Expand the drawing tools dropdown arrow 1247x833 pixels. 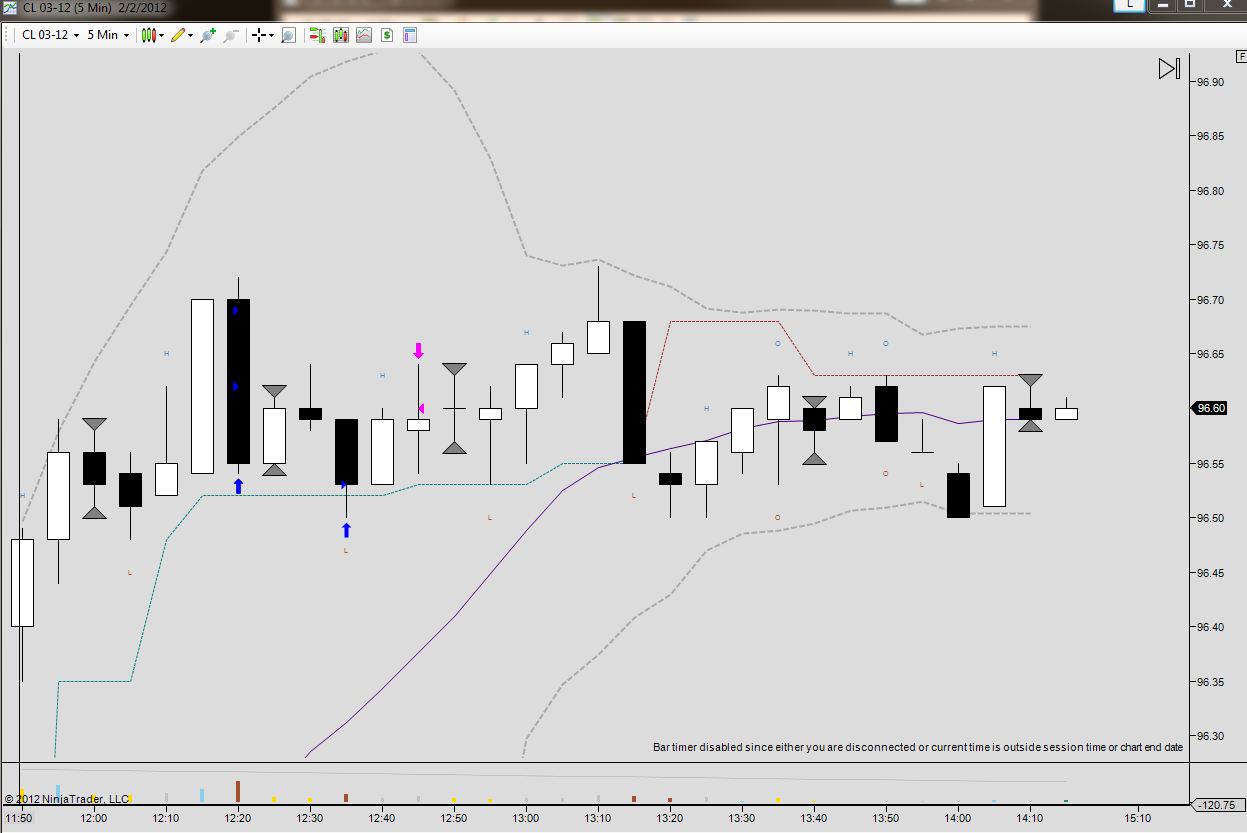tap(191, 35)
